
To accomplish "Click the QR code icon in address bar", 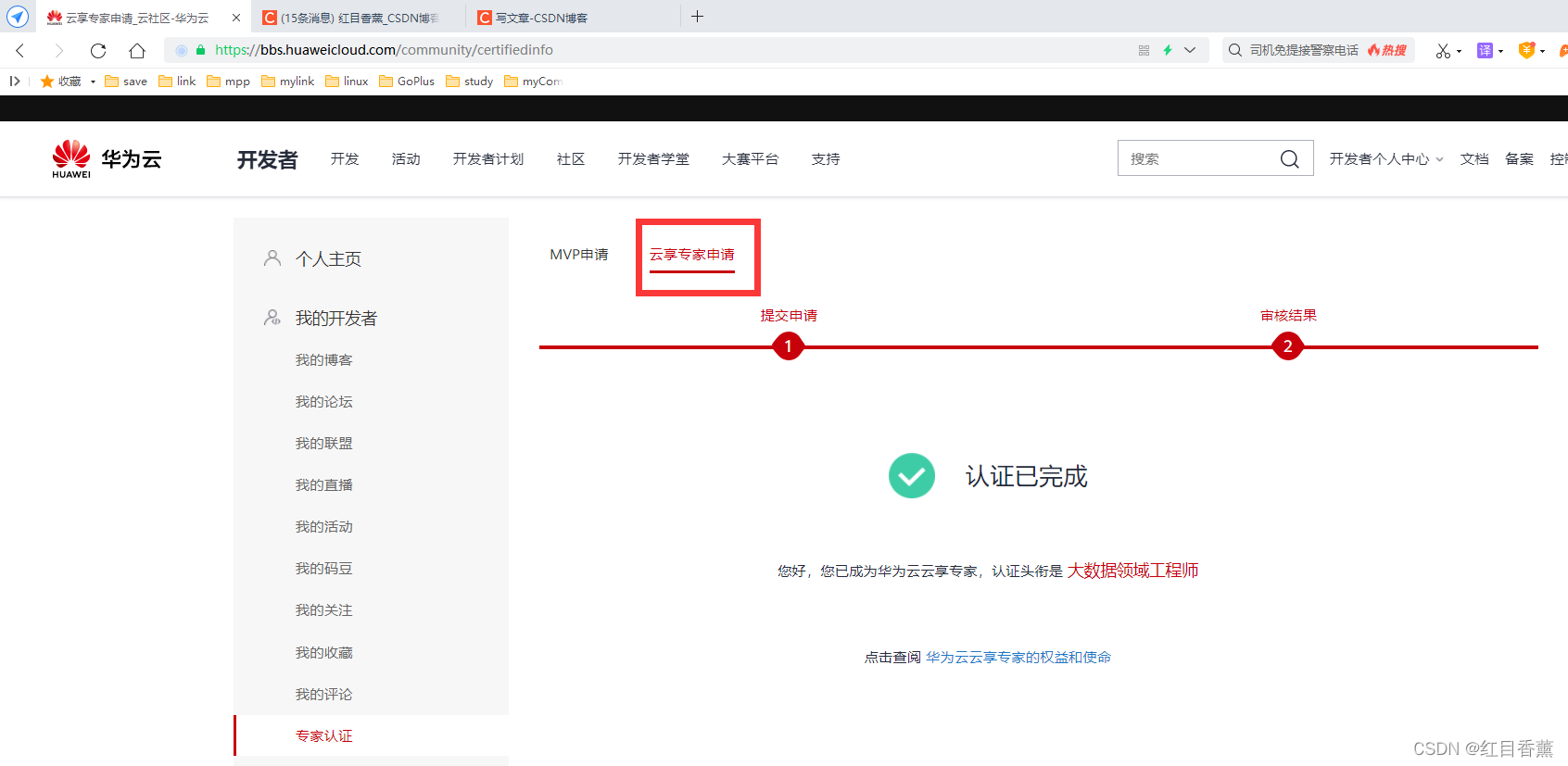I will click(1144, 50).
